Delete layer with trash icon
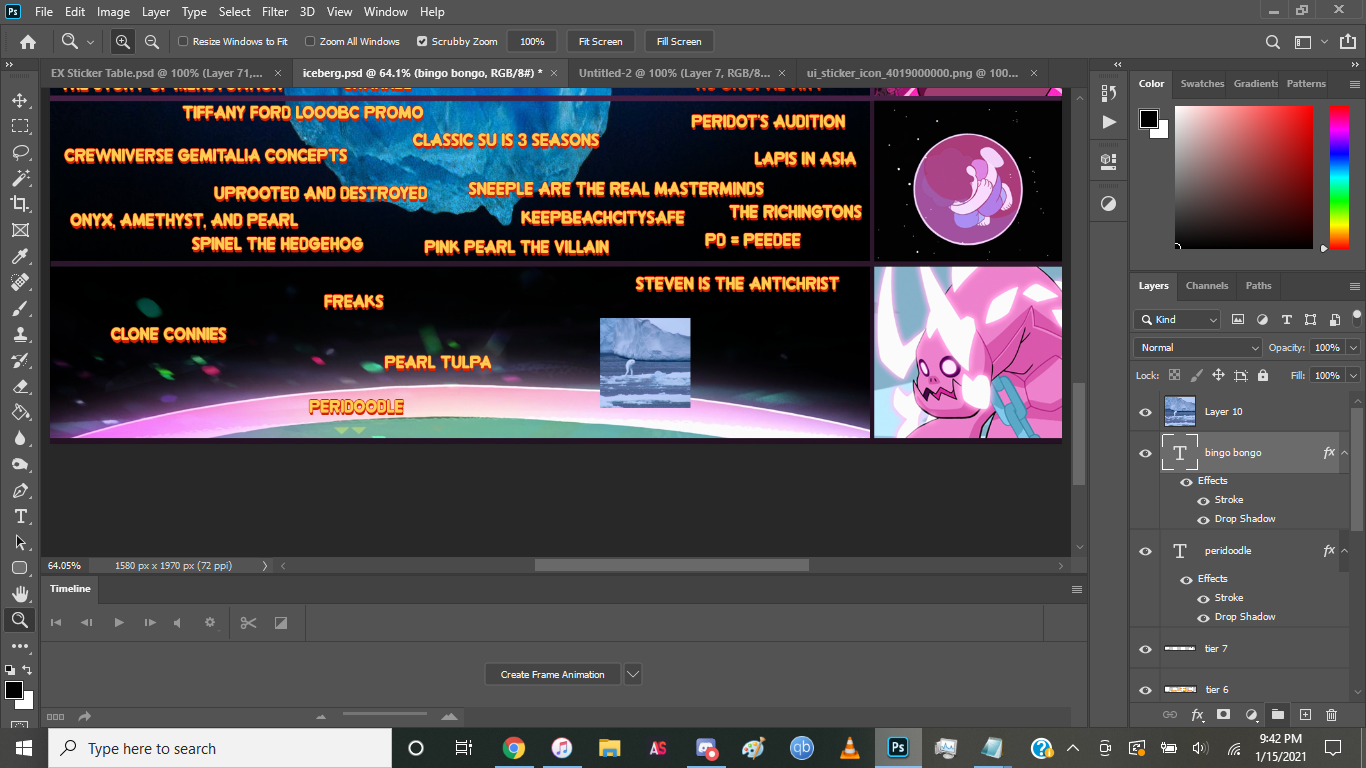The width and height of the screenshot is (1366, 768). (x=1331, y=715)
